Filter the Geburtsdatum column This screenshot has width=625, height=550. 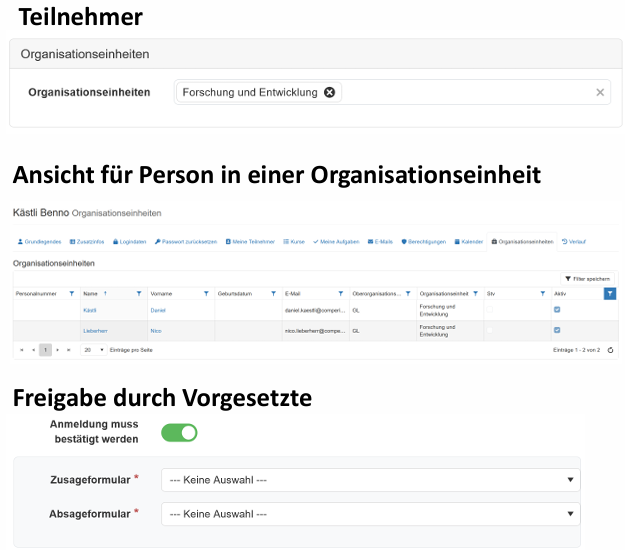[x=273, y=294]
